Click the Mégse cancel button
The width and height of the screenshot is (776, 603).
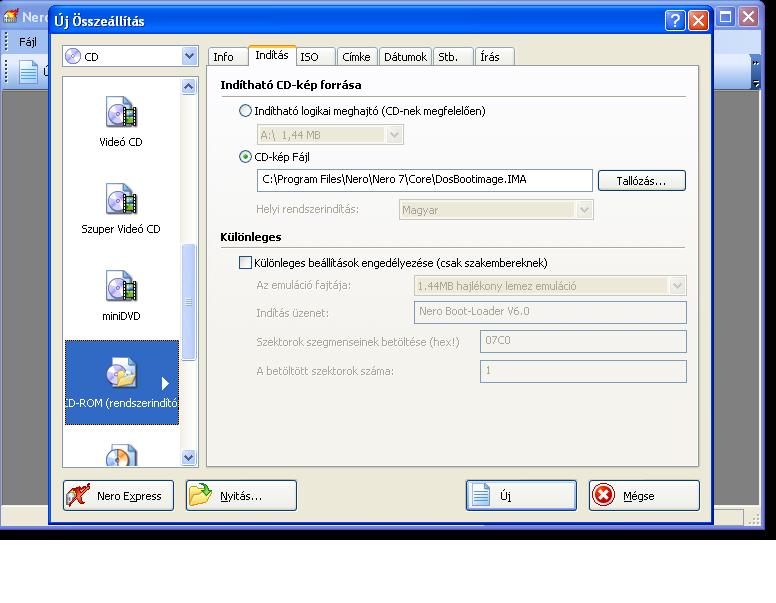(x=644, y=495)
